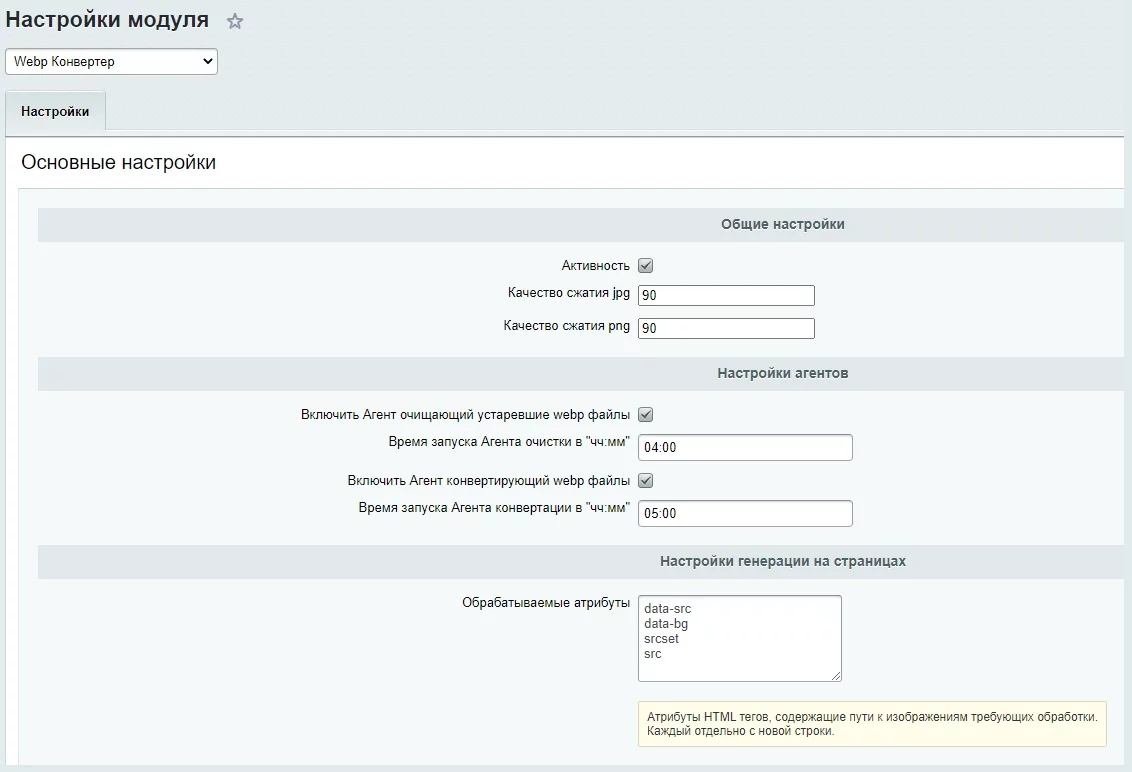The width and height of the screenshot is (1132, 772).
Task: Disable the agent cleaning outdated webp files
Action: (645, 415)
